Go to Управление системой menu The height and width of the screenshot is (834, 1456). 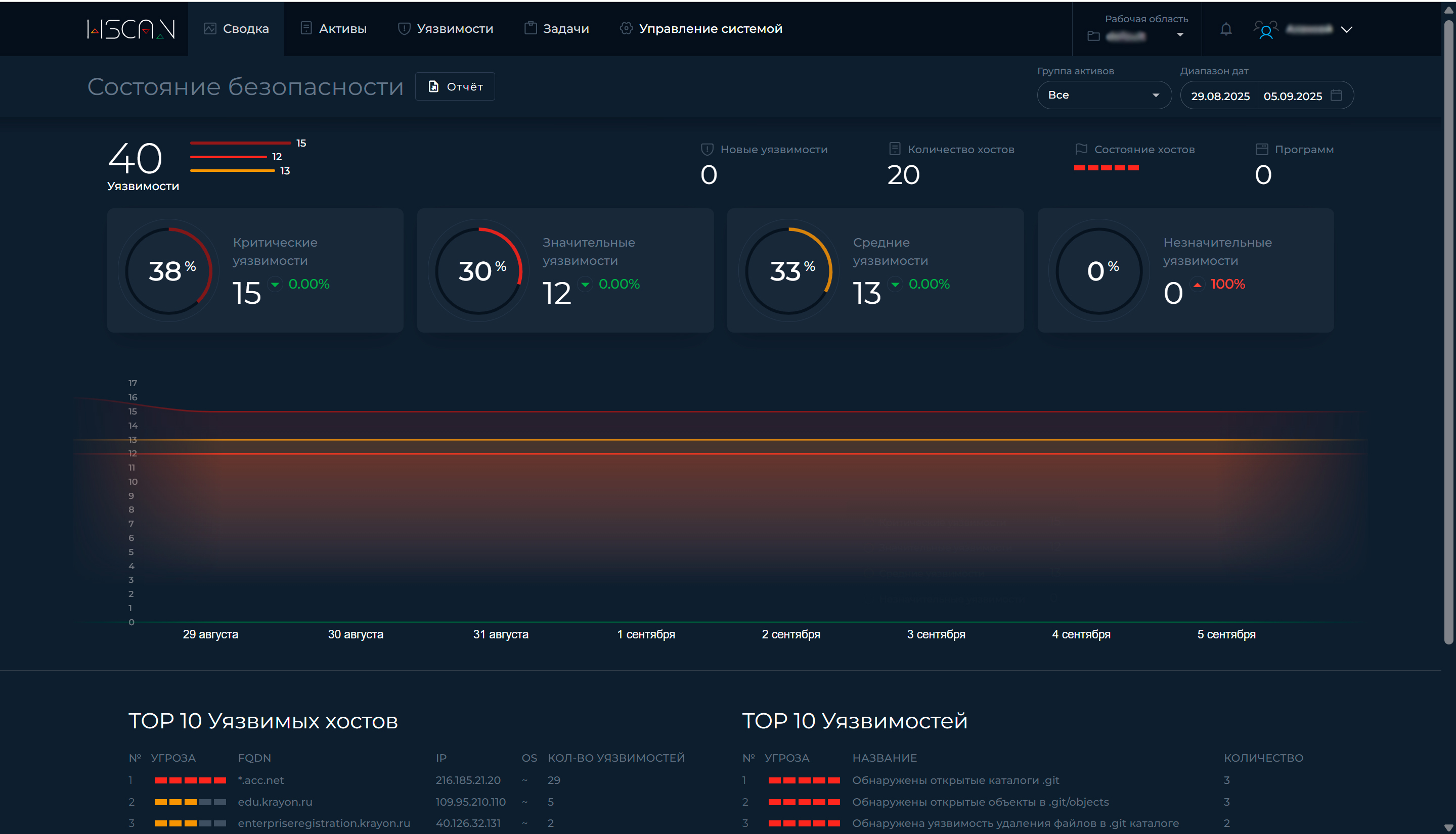click(x=701, y=29)
